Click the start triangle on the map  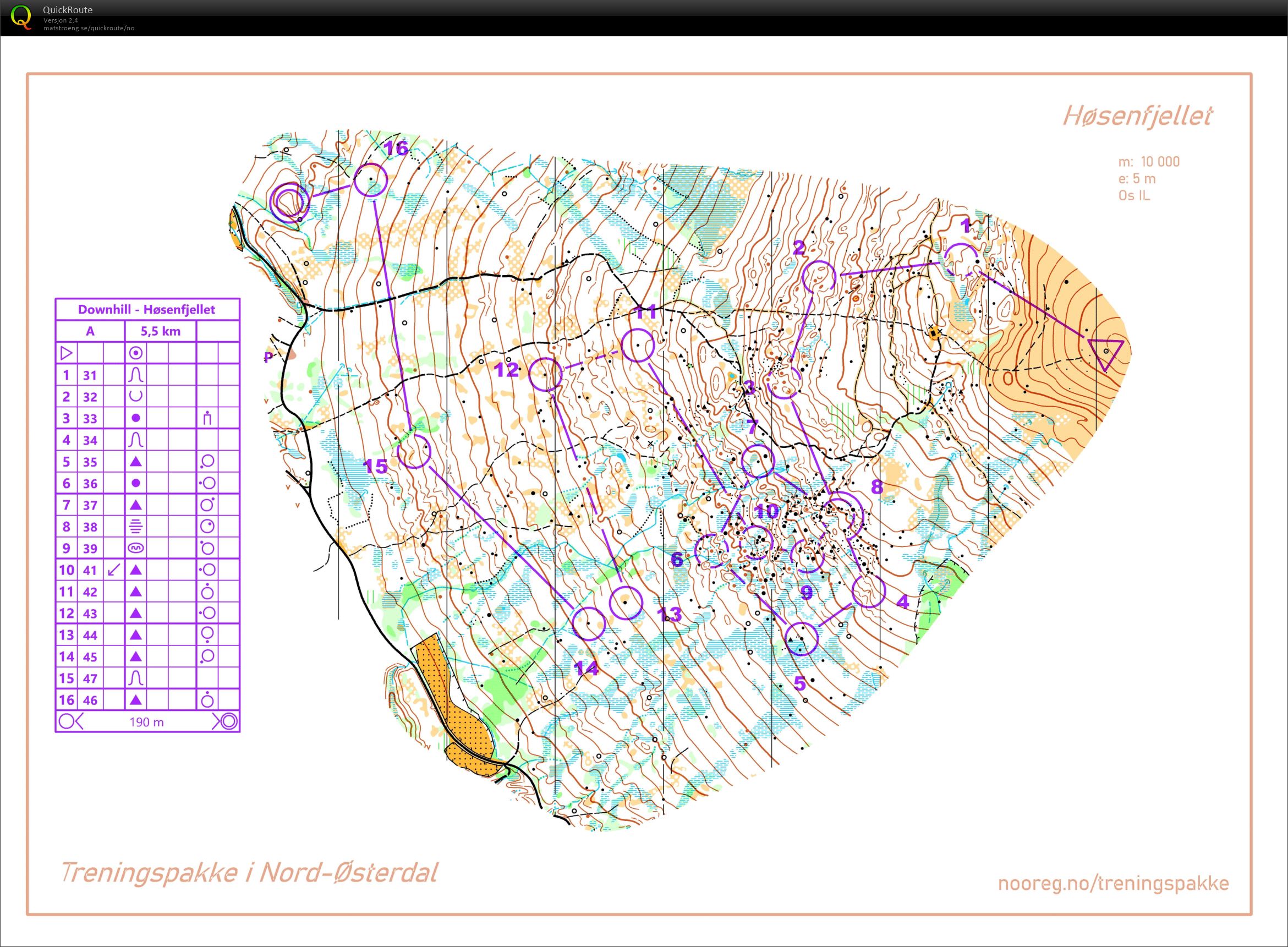(1106, 353)
